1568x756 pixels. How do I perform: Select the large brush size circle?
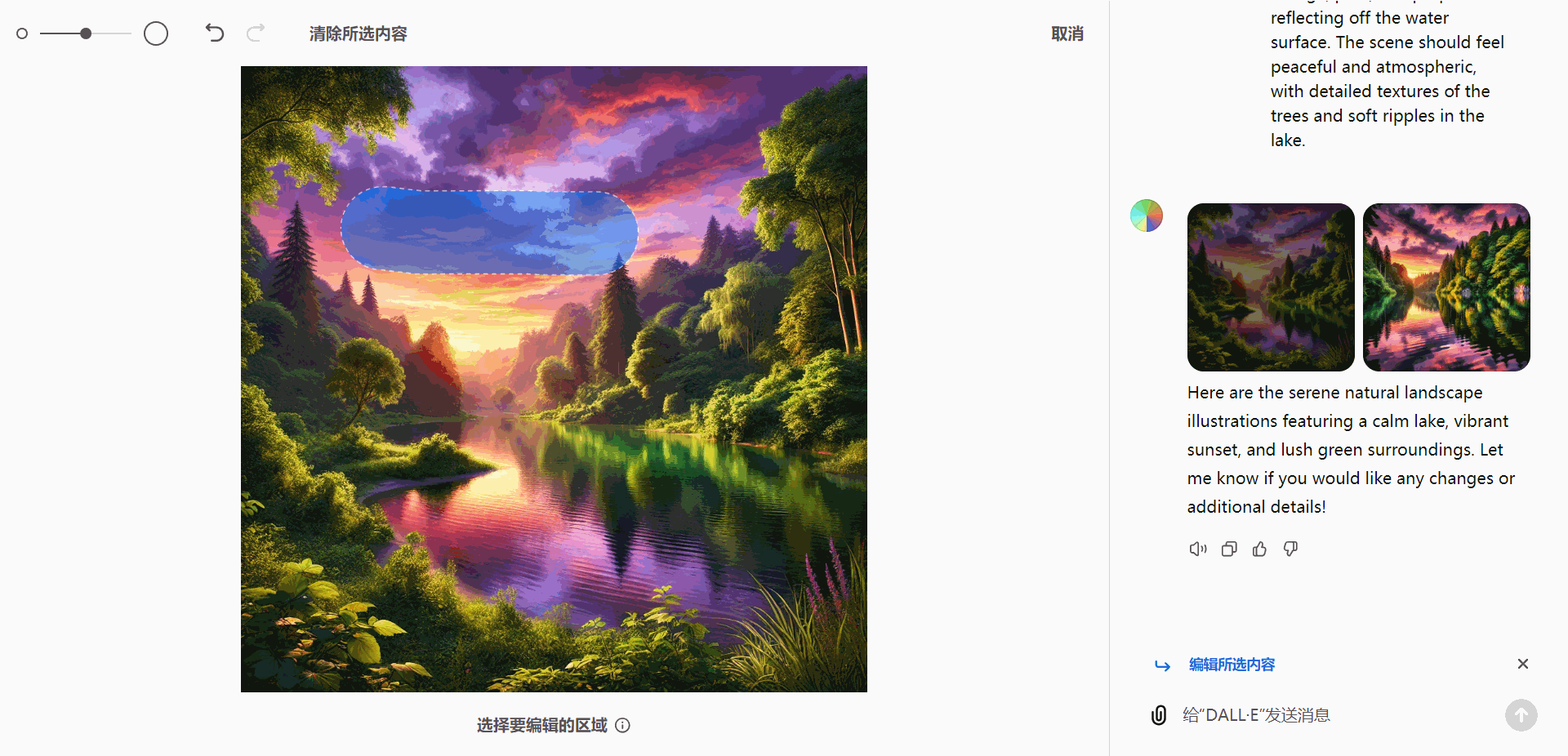coord(156,33)
